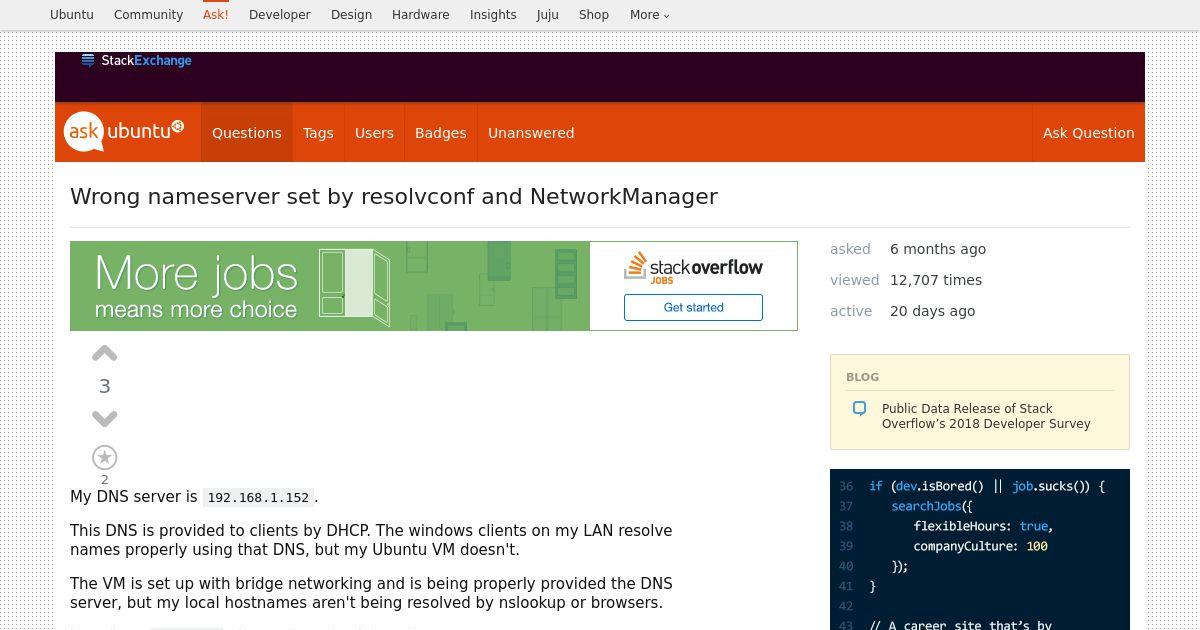The image size is (1200, 630).
Task: Click the 192.168.1.152 code text
Action: click(x=259, y=497)
